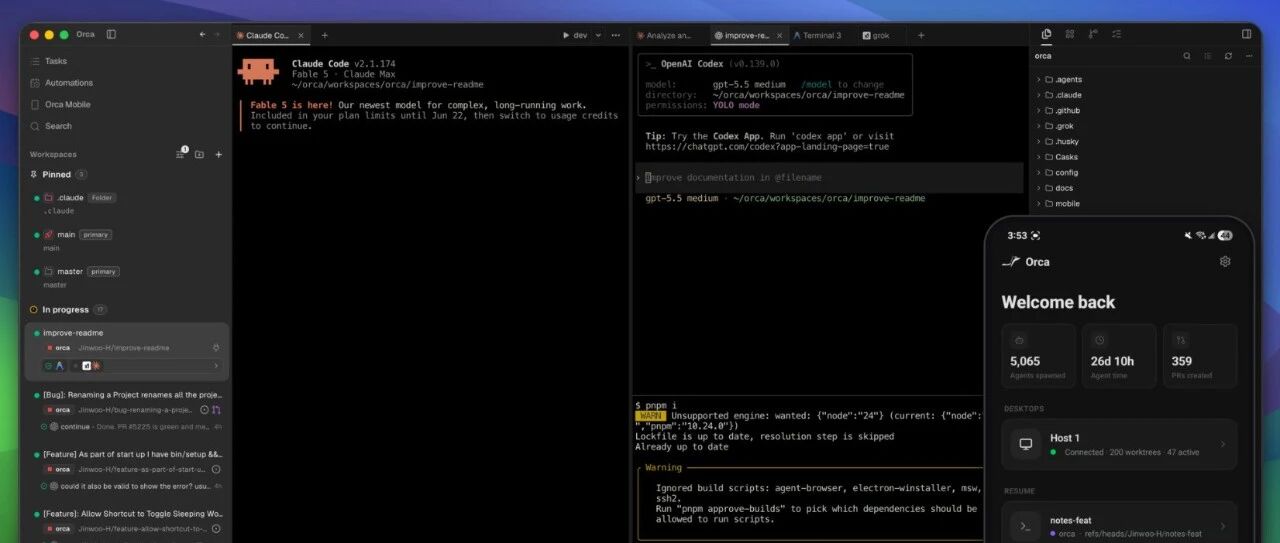The height and width of the screenshot is (543, 1280).
Task: Tap PRs created 359 stat card
Action: click(x=1200, y=356)
